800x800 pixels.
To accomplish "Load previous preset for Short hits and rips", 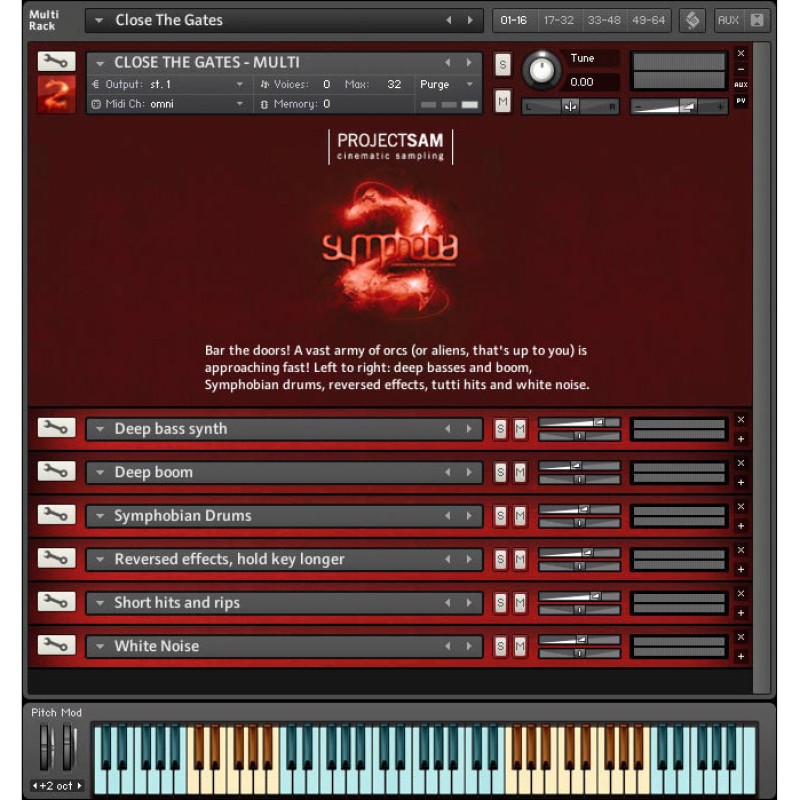I will (x=449, y=602).
